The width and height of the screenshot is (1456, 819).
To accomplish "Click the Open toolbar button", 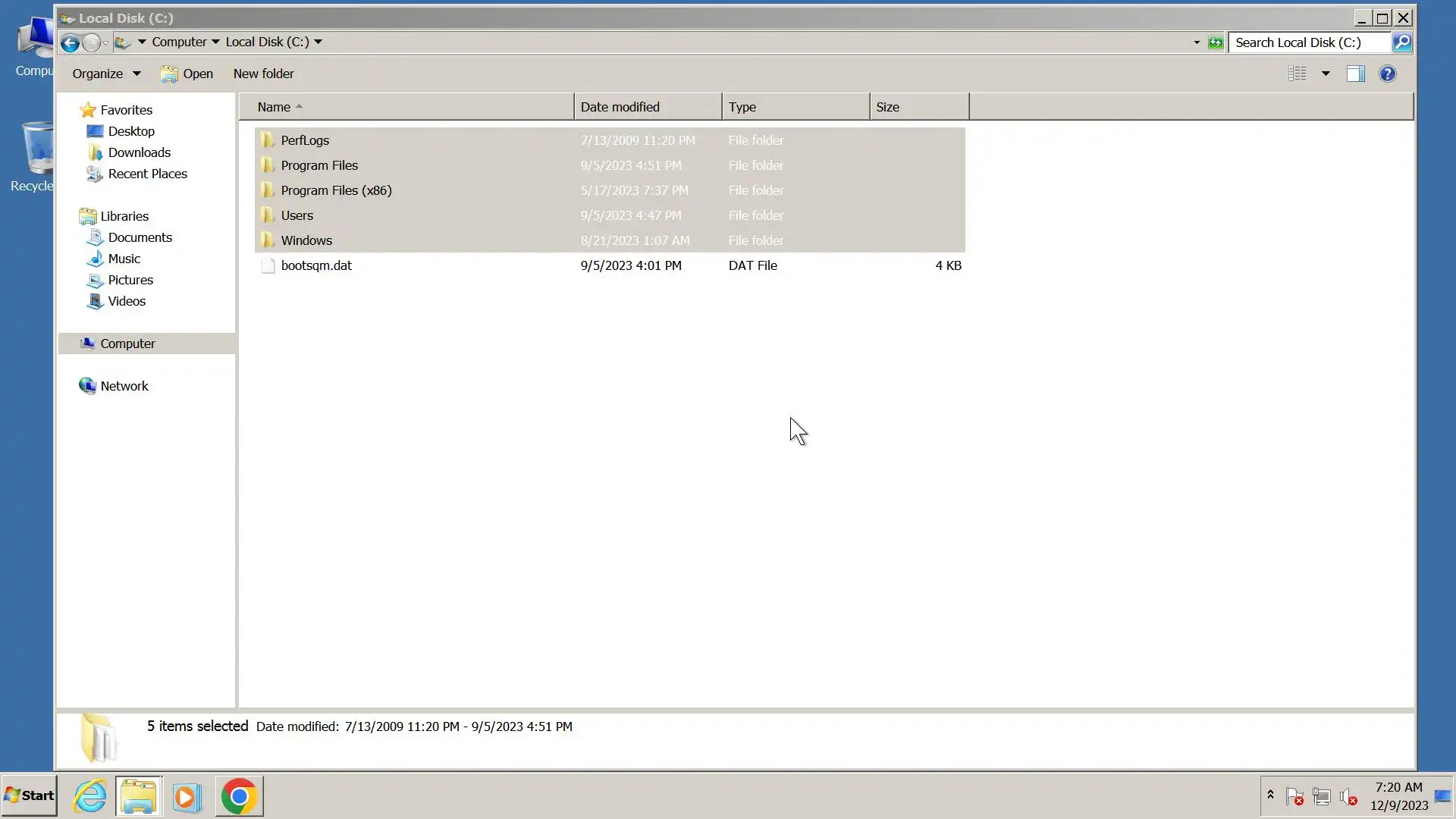I will [187, 74].
